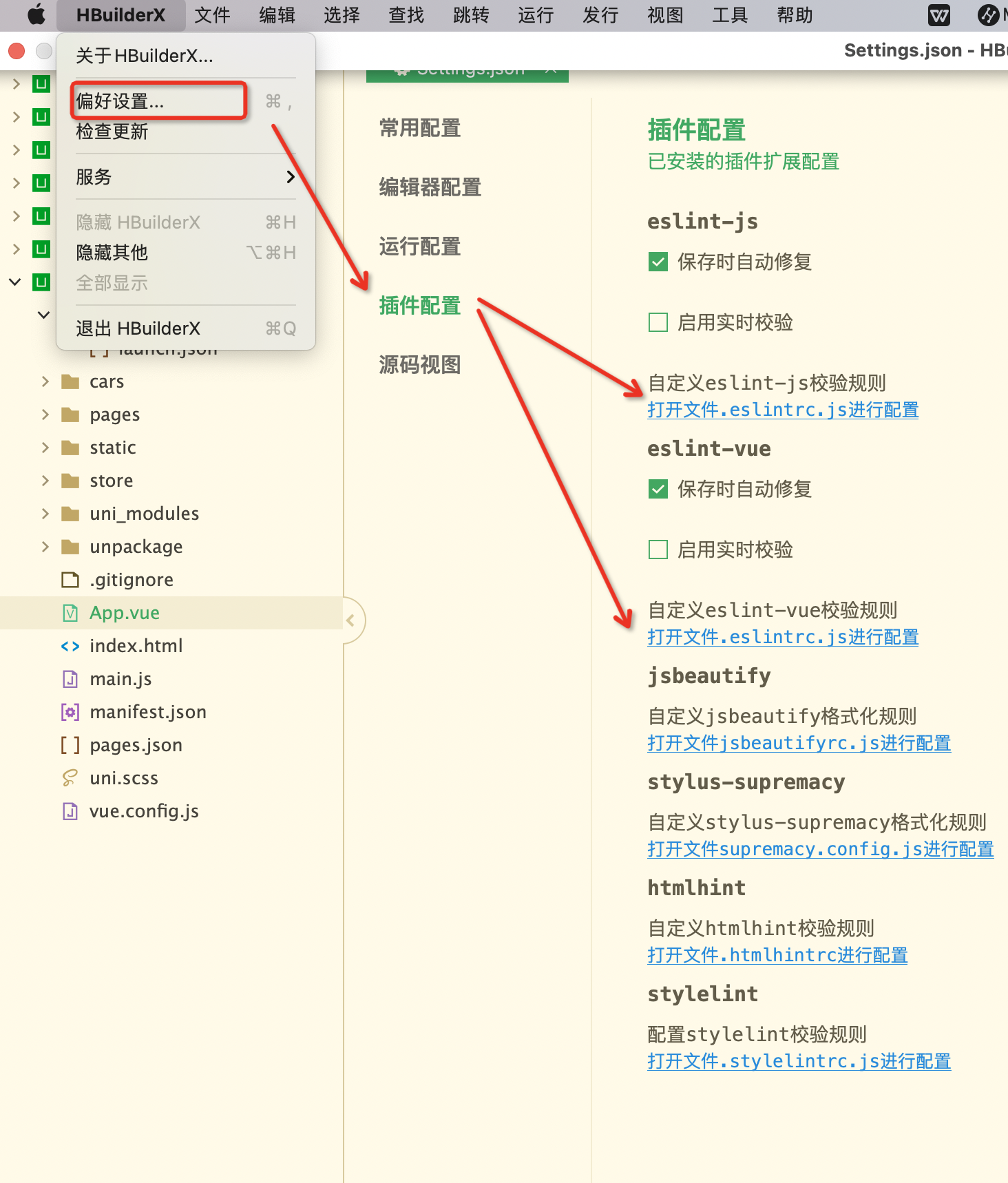Click the App.vue file icon
This screenshot has width=1008, height=1183.
[x=70, y=613]
